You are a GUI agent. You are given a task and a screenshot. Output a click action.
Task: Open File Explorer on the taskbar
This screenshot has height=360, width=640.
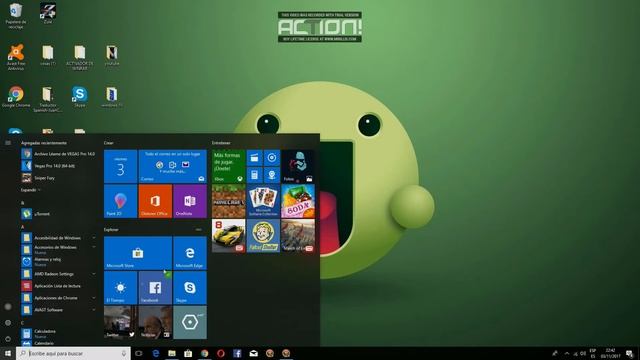[x=172, y=353]
